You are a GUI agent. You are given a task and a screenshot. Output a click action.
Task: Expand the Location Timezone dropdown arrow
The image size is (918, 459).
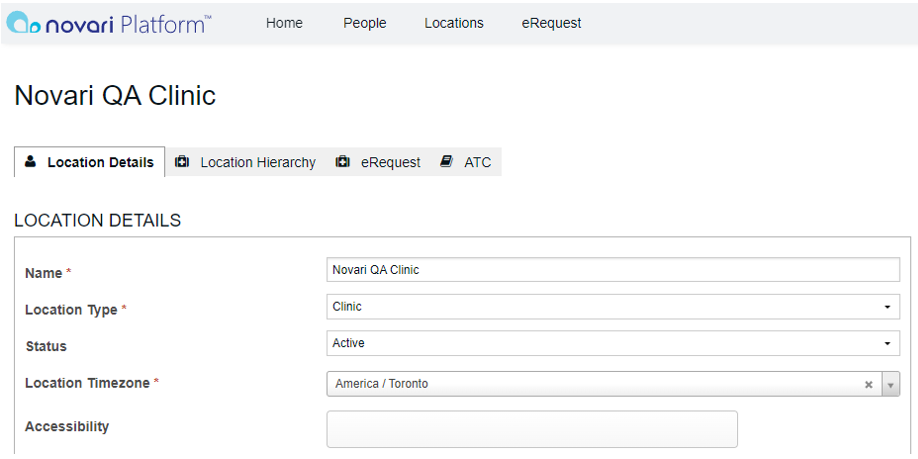[x=890, y=385]
